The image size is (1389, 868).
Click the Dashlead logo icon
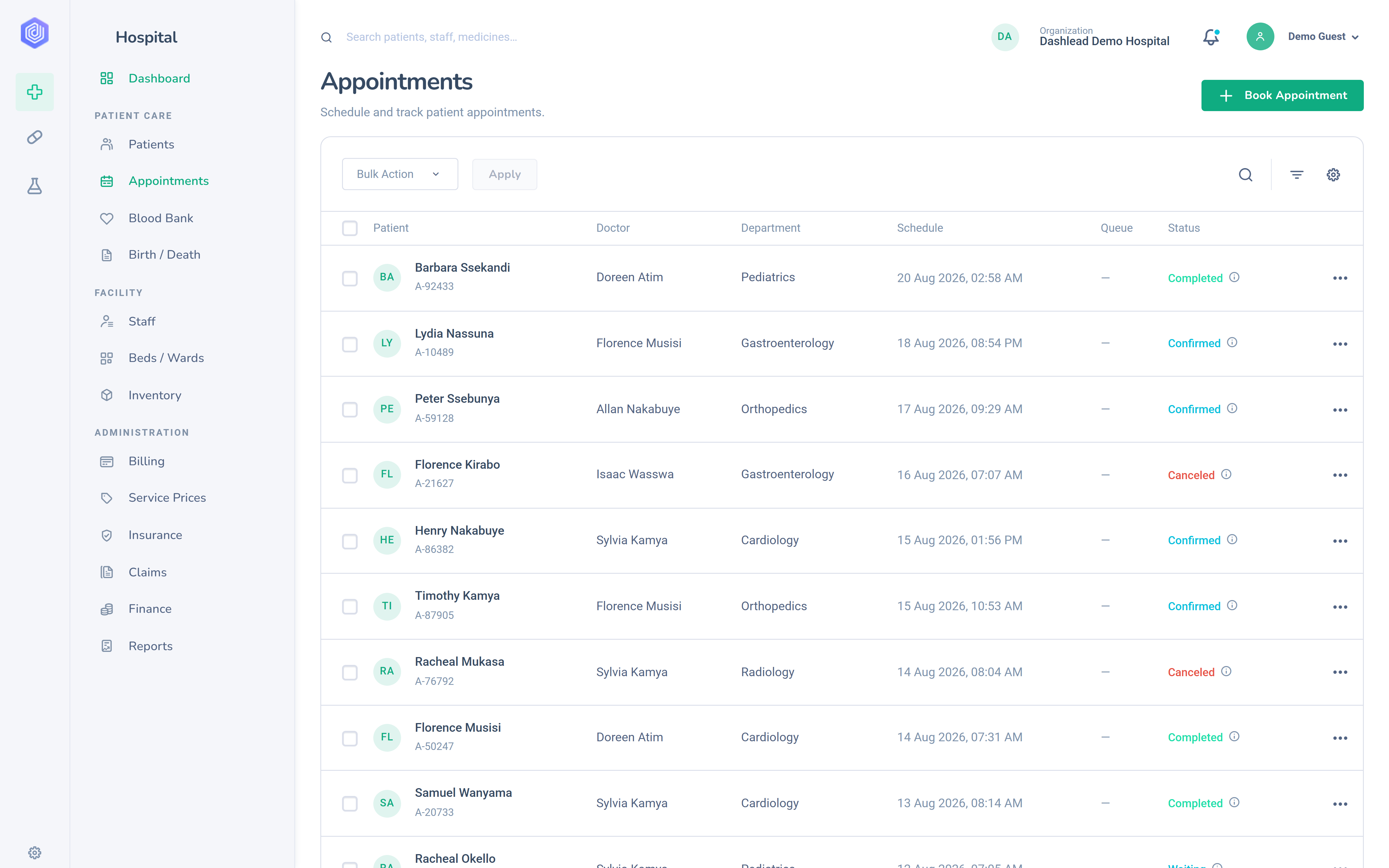[x=34, y=33]
